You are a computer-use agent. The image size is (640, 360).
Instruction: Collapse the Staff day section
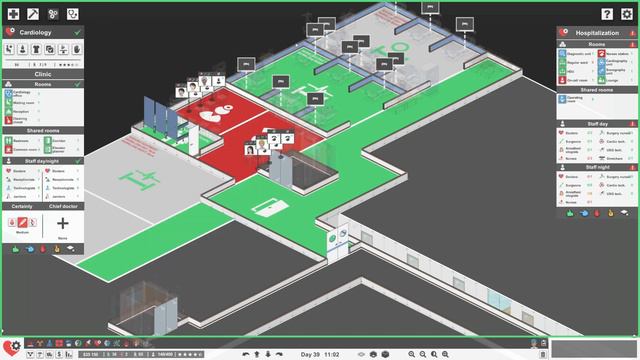(597, 124)
